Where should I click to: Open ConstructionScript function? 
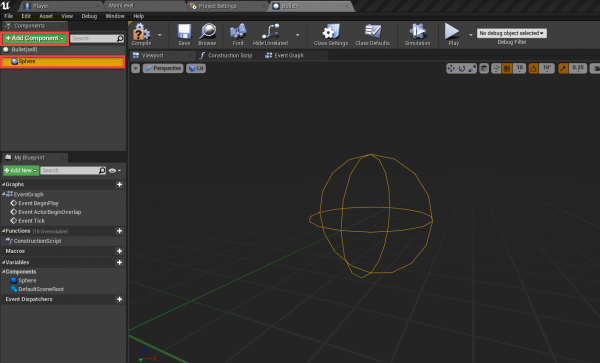pyautogui.click(x=37, y=241)
